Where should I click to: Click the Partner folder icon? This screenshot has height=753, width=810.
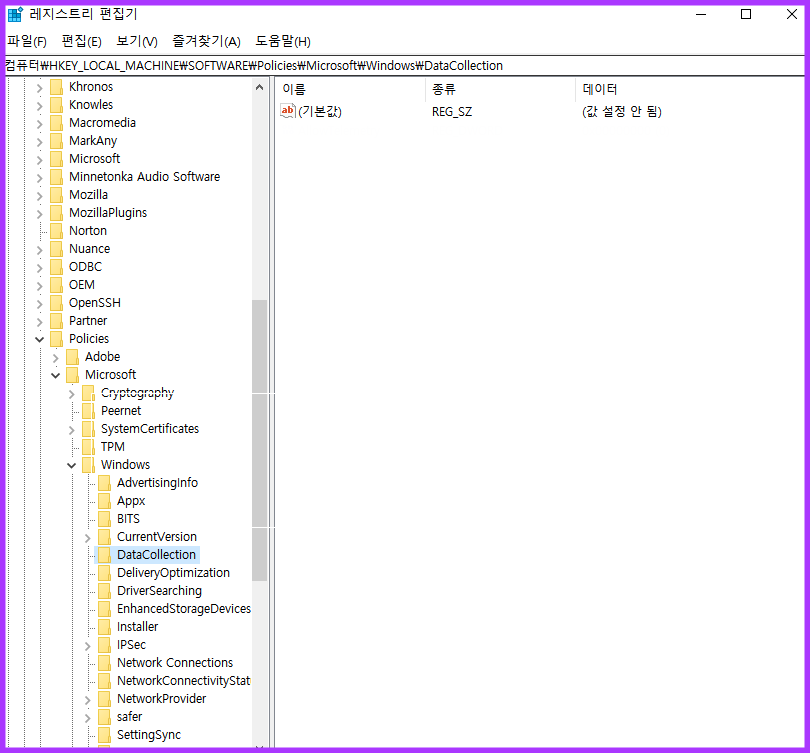(56, 321)
